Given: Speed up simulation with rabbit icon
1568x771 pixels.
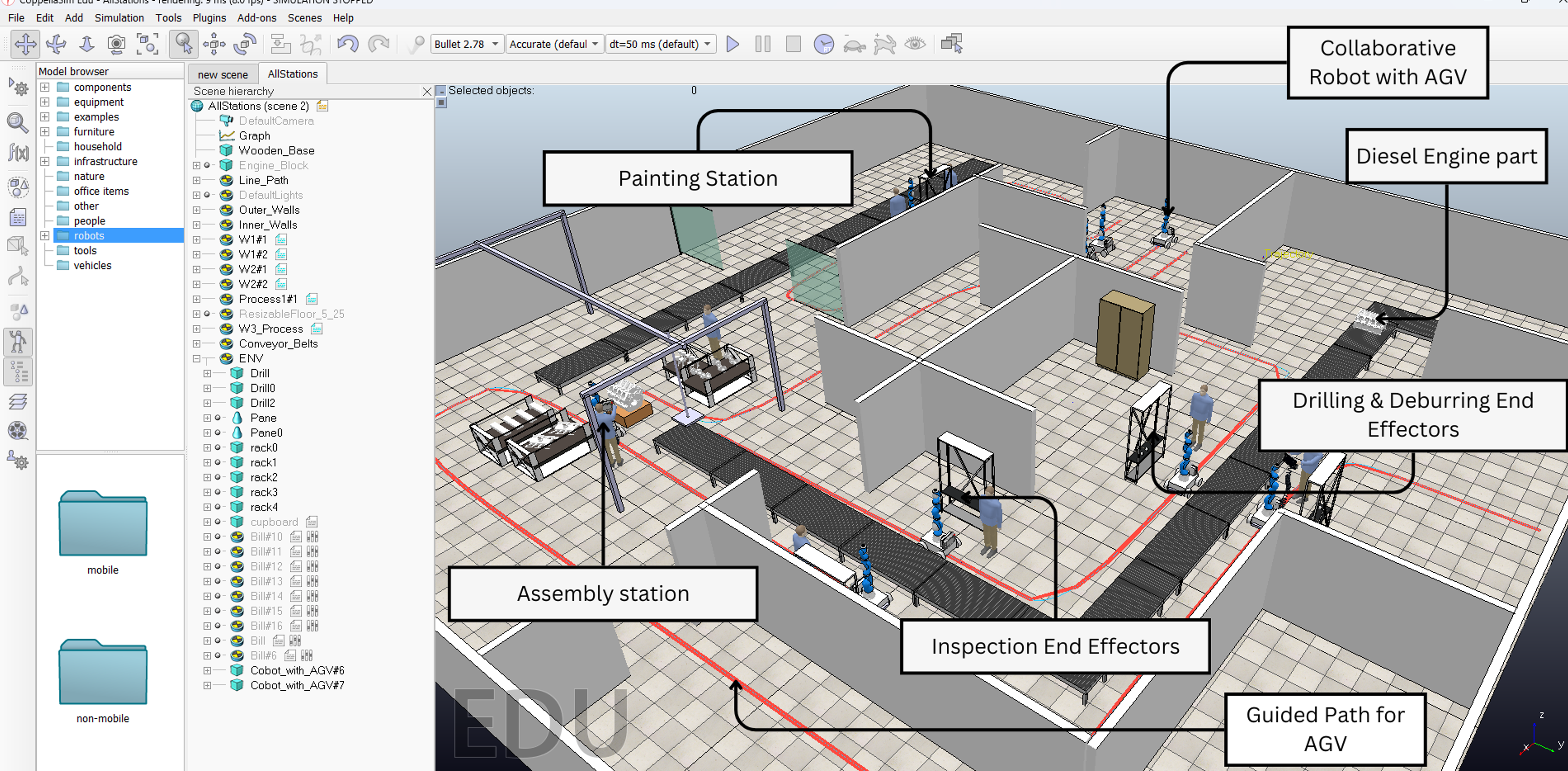Looking at the screenshot, I should [x=885, y=44].
